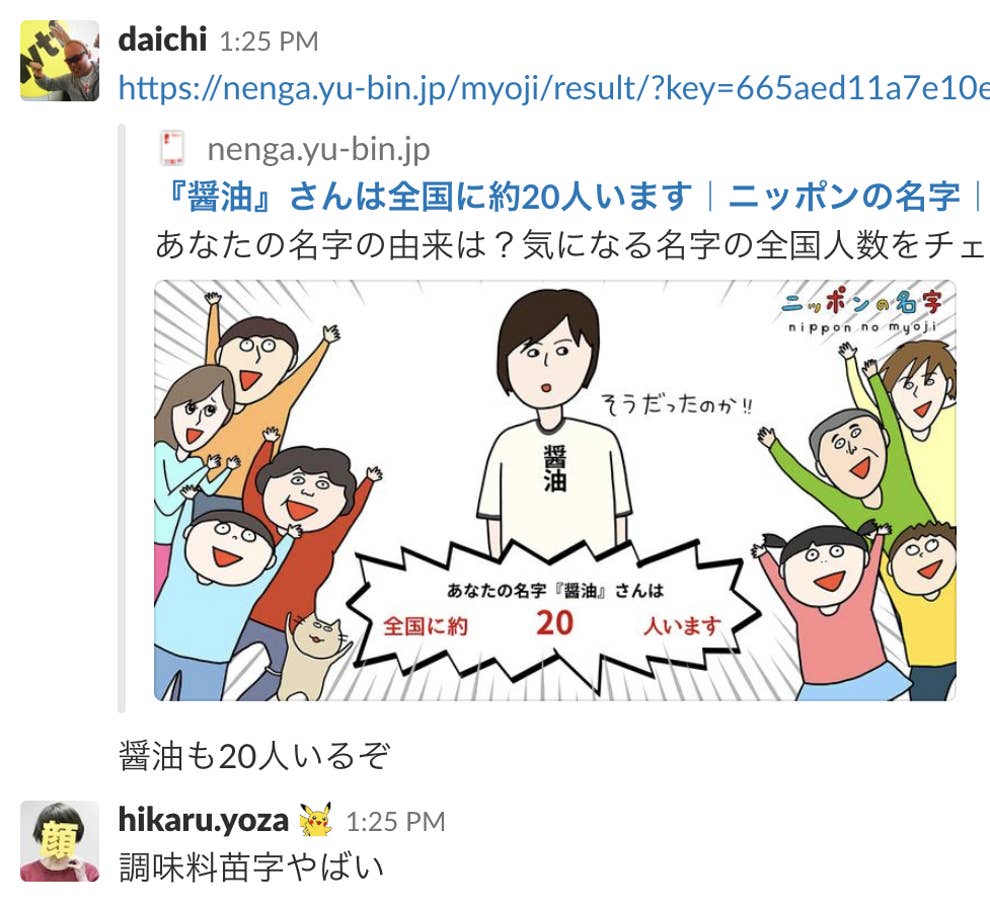
Task: Click the 調味料苗字やばい message text
Action: 251,867
